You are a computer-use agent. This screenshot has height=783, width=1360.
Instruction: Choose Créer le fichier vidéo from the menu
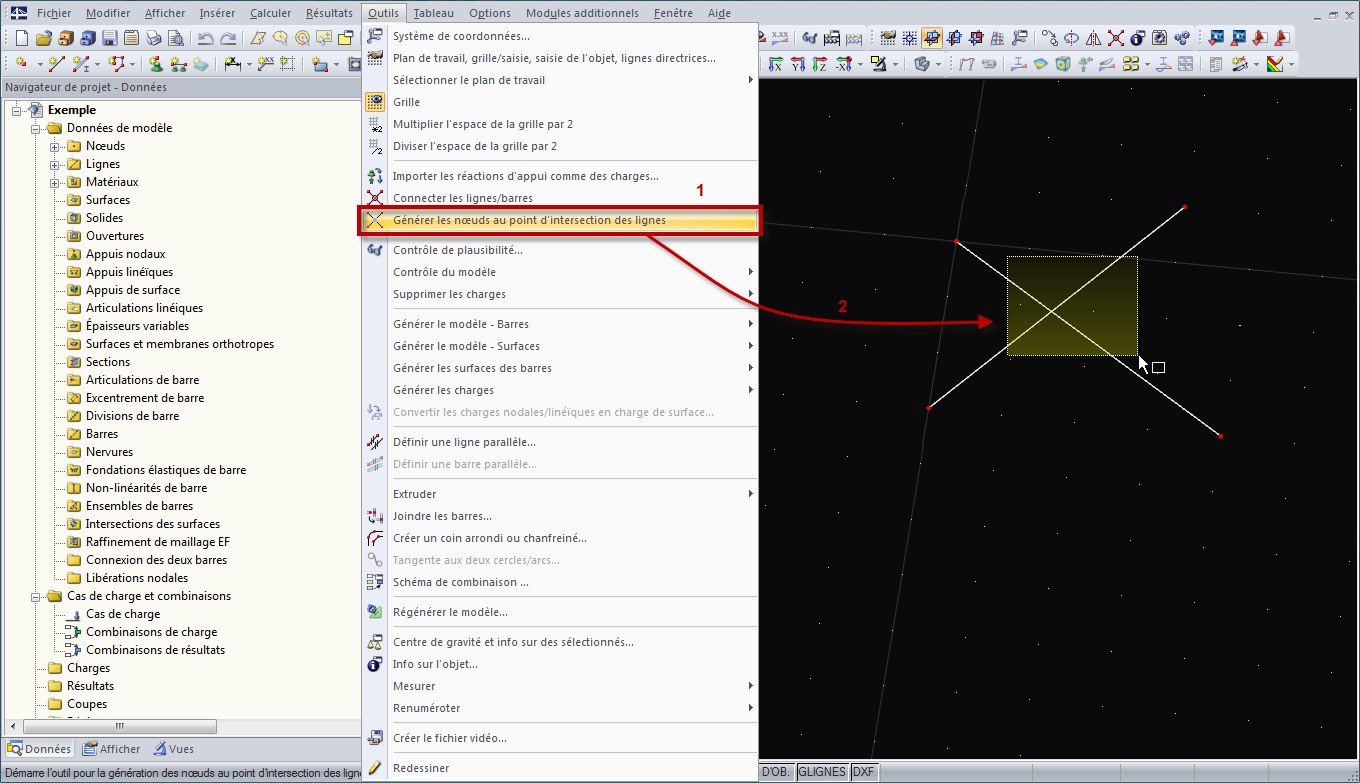[x=560, y=738]
